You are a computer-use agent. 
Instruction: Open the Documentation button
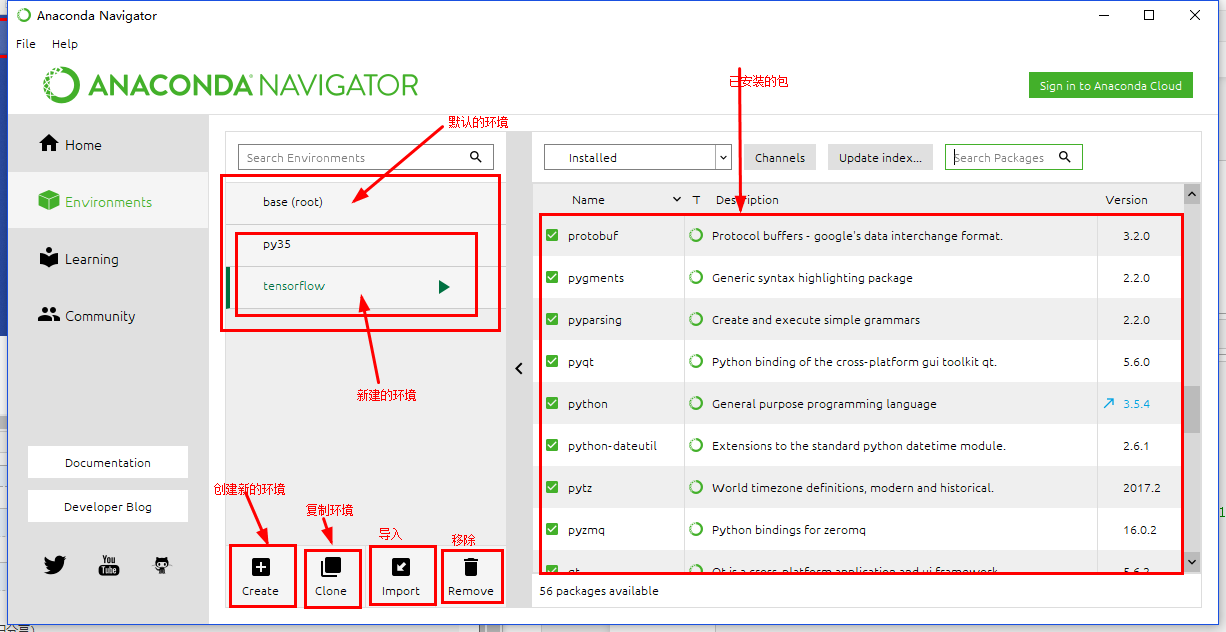click(x=108, y=463)
